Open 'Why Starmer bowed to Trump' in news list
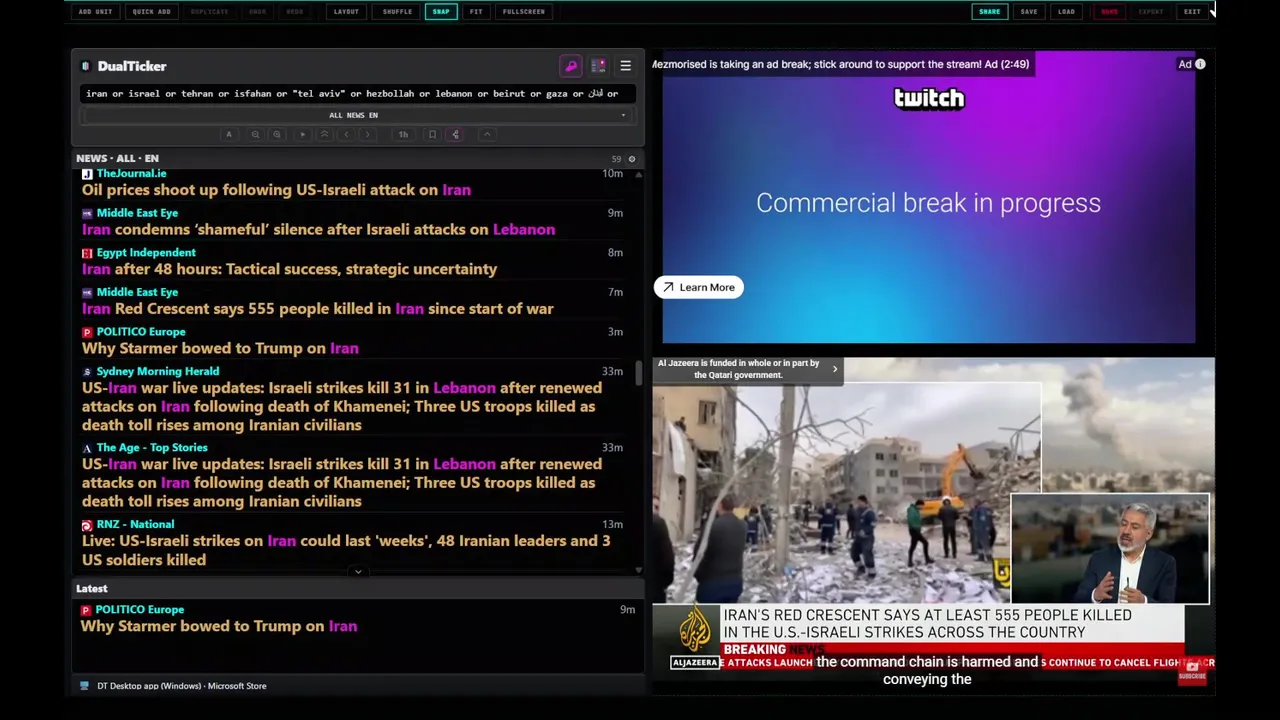1280x720 pixels. (220, 348)
